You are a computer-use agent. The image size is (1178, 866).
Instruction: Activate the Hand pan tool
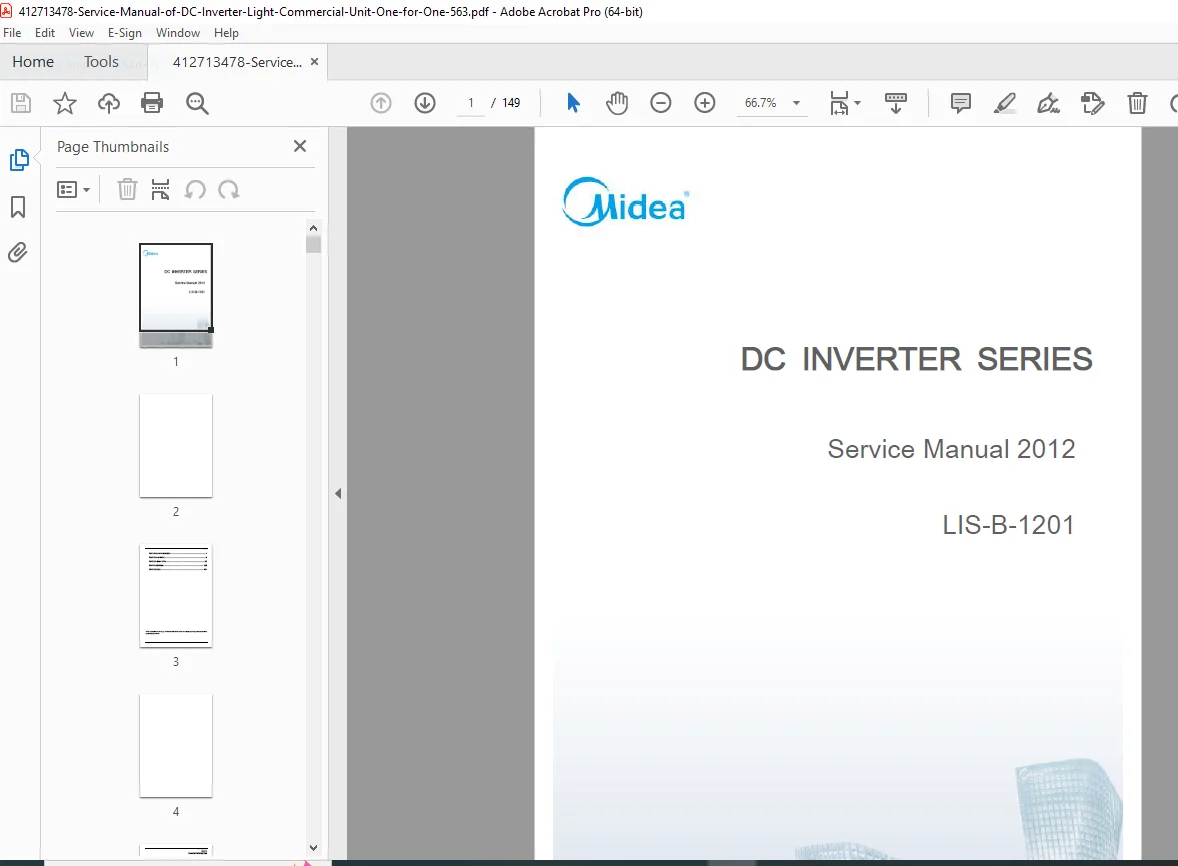tap(617, 103)
